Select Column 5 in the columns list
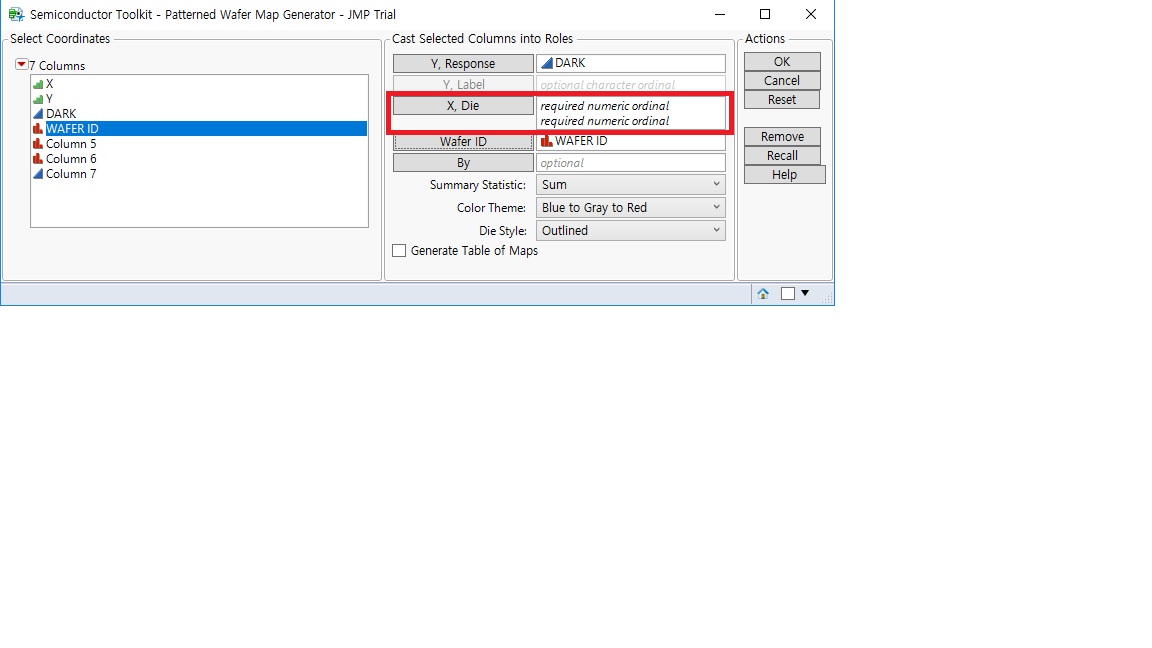The width and height of the screenshot is (1152, 648). coord(71,143)
